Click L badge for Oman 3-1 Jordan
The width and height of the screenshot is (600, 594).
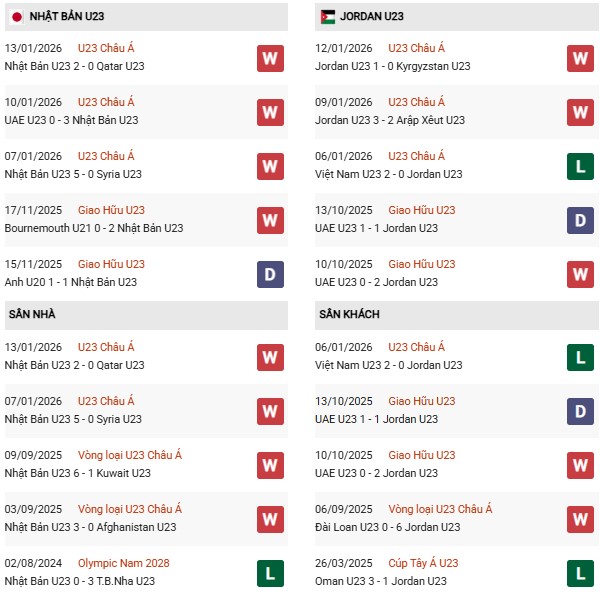581,573
